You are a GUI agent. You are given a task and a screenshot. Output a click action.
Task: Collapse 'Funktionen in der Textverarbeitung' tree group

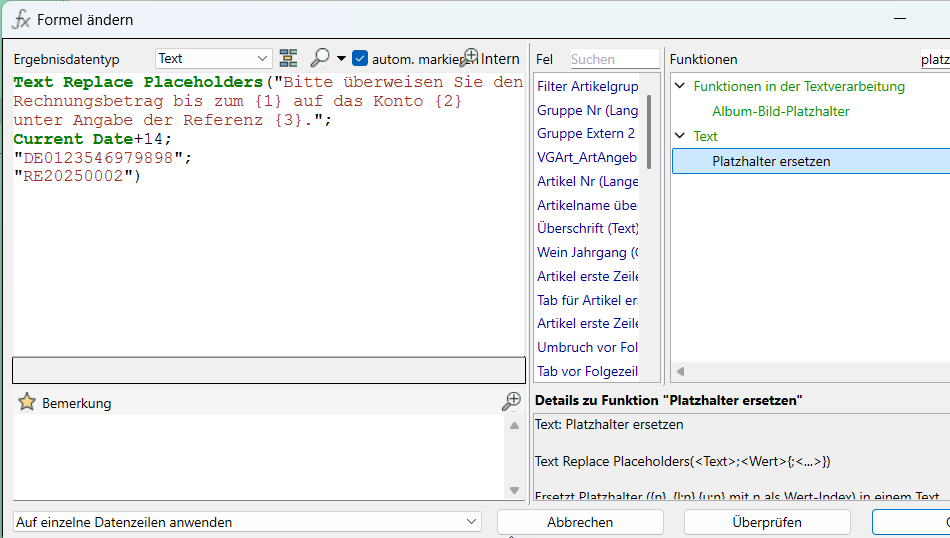coord(681,87)
